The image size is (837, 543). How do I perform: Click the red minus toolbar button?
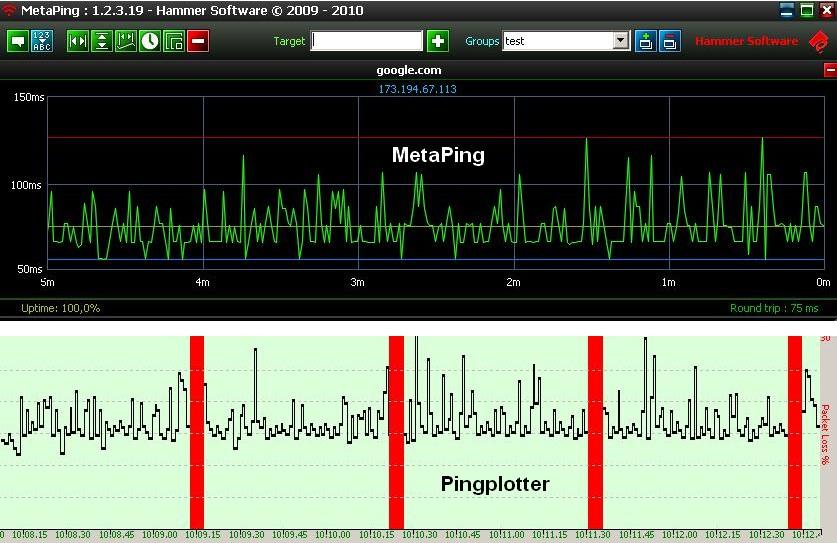click(198, 41)
